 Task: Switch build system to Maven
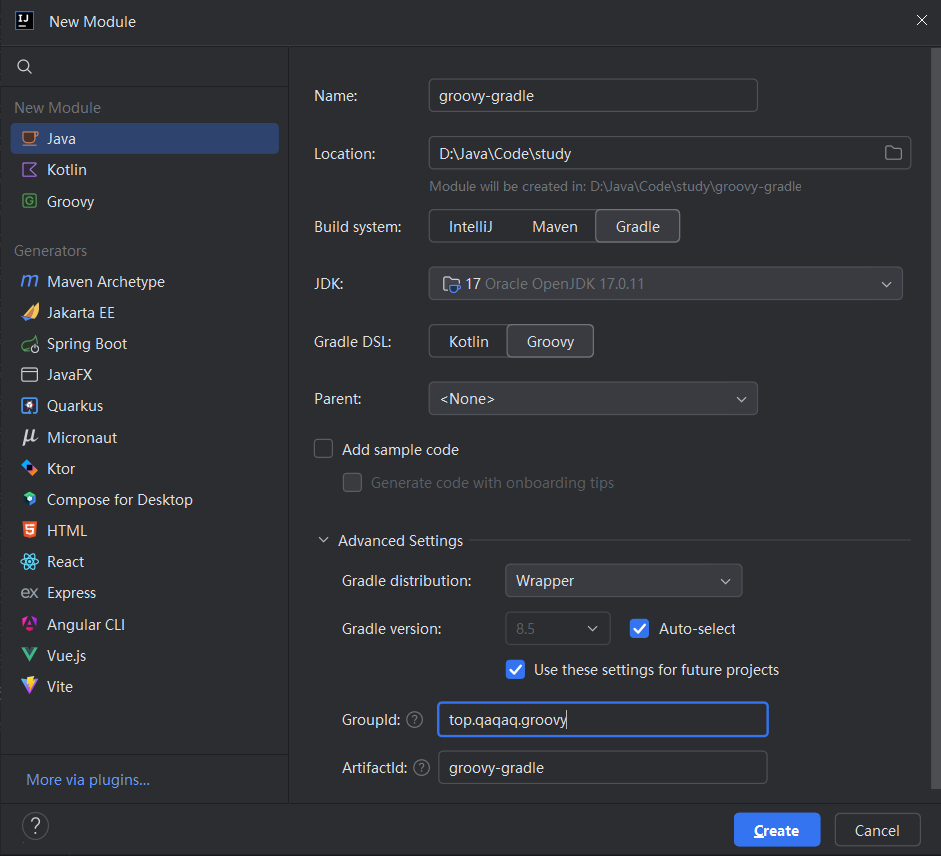(554, 227)
